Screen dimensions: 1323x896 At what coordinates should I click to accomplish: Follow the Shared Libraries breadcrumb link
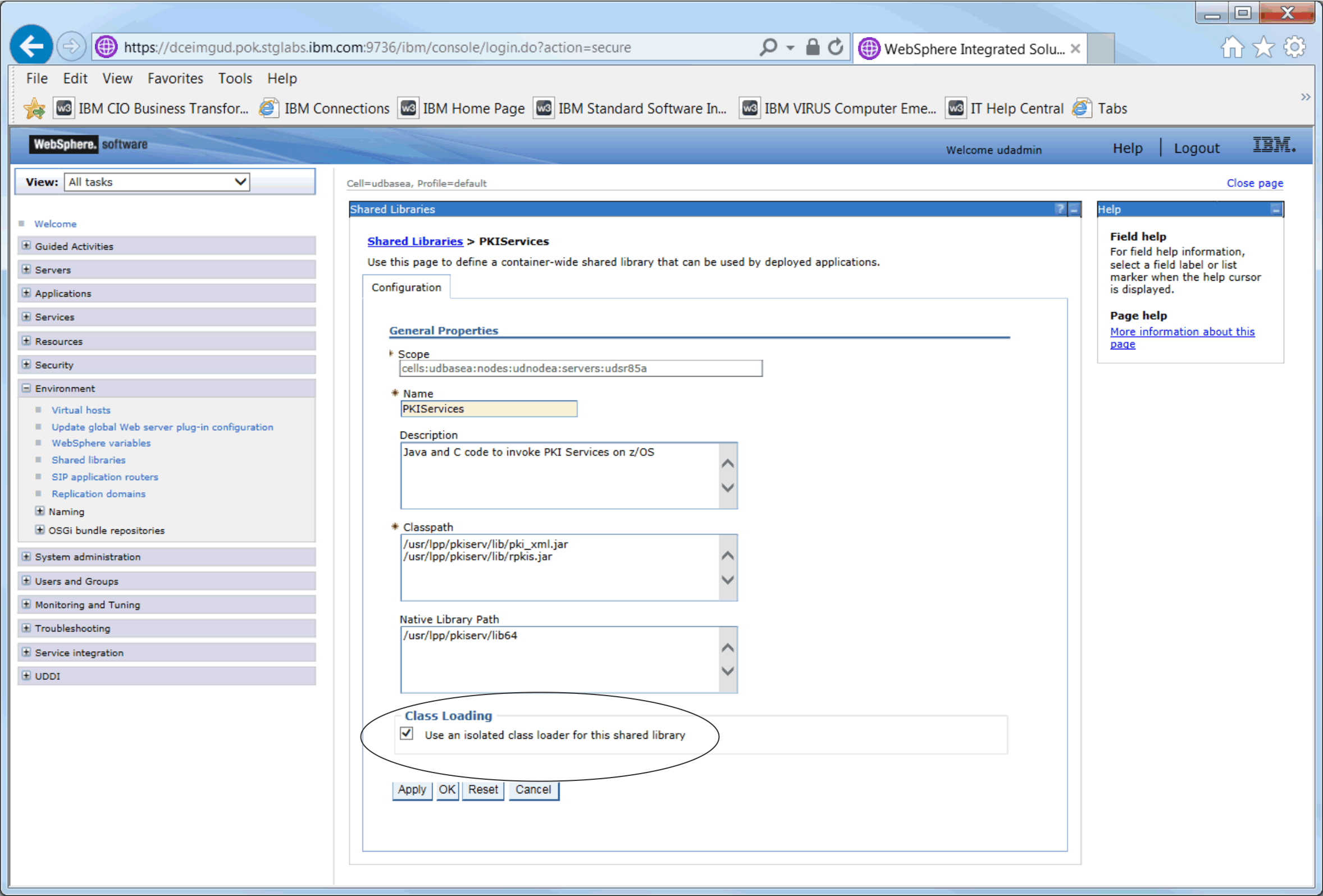click(x=414, y=241)
